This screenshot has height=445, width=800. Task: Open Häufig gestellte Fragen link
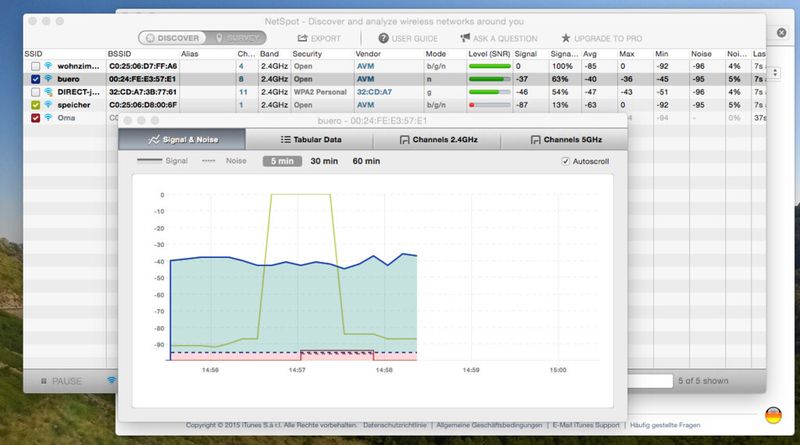tap(665, 425)
